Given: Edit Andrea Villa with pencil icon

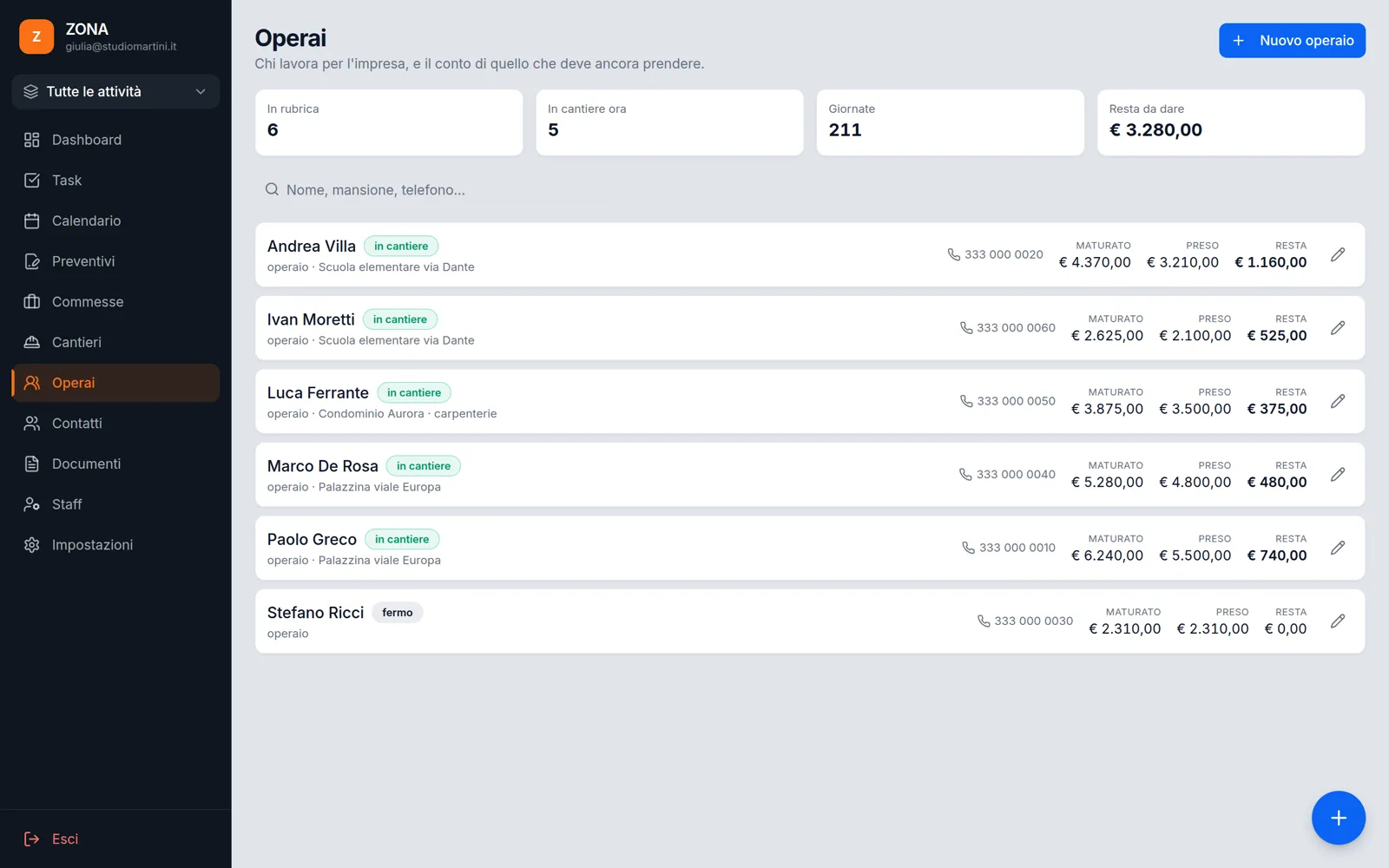Looking at the screenshot, I should [1338, 254].
